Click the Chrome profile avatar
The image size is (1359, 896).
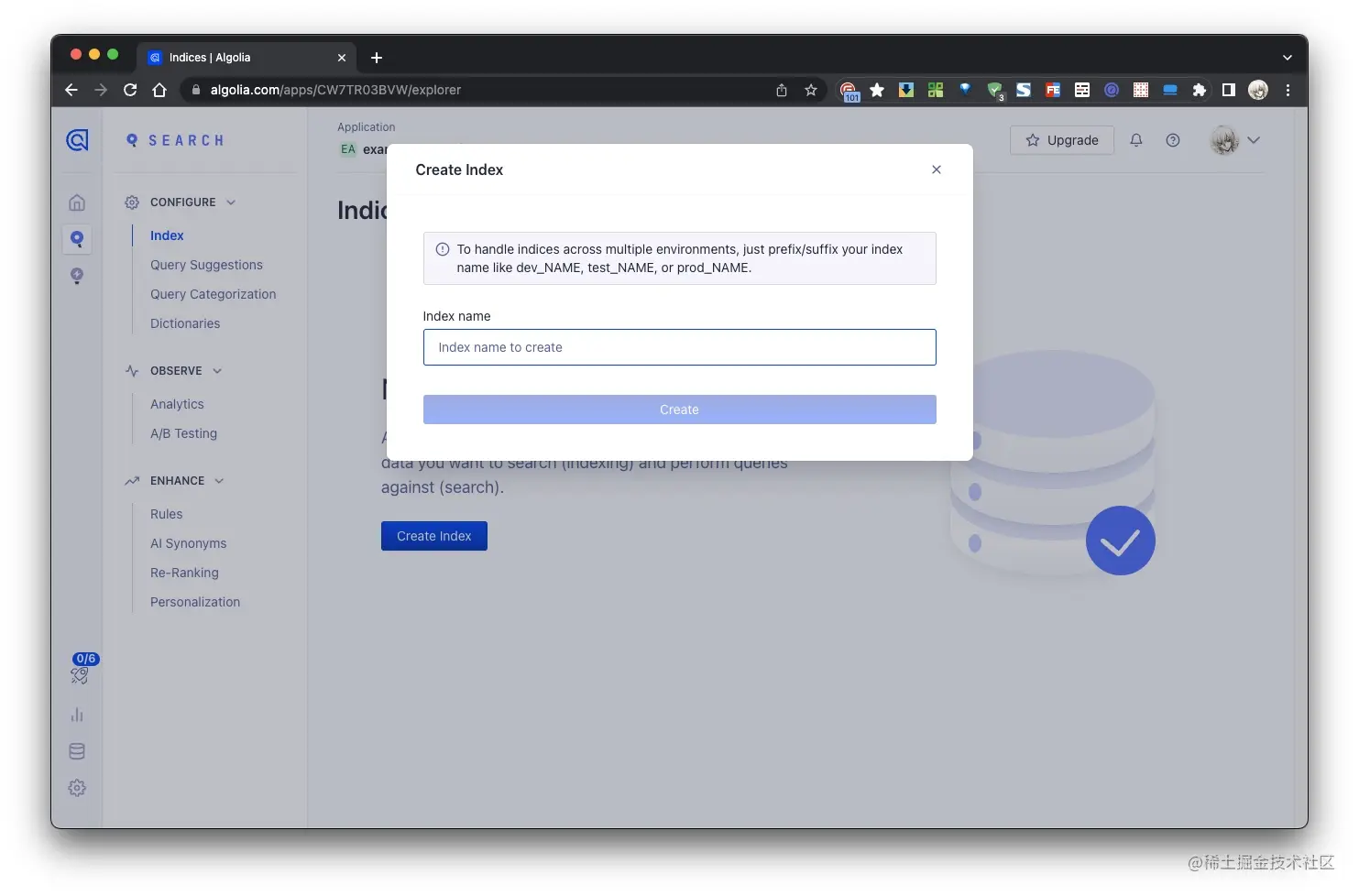click(x=1258, y=90)
